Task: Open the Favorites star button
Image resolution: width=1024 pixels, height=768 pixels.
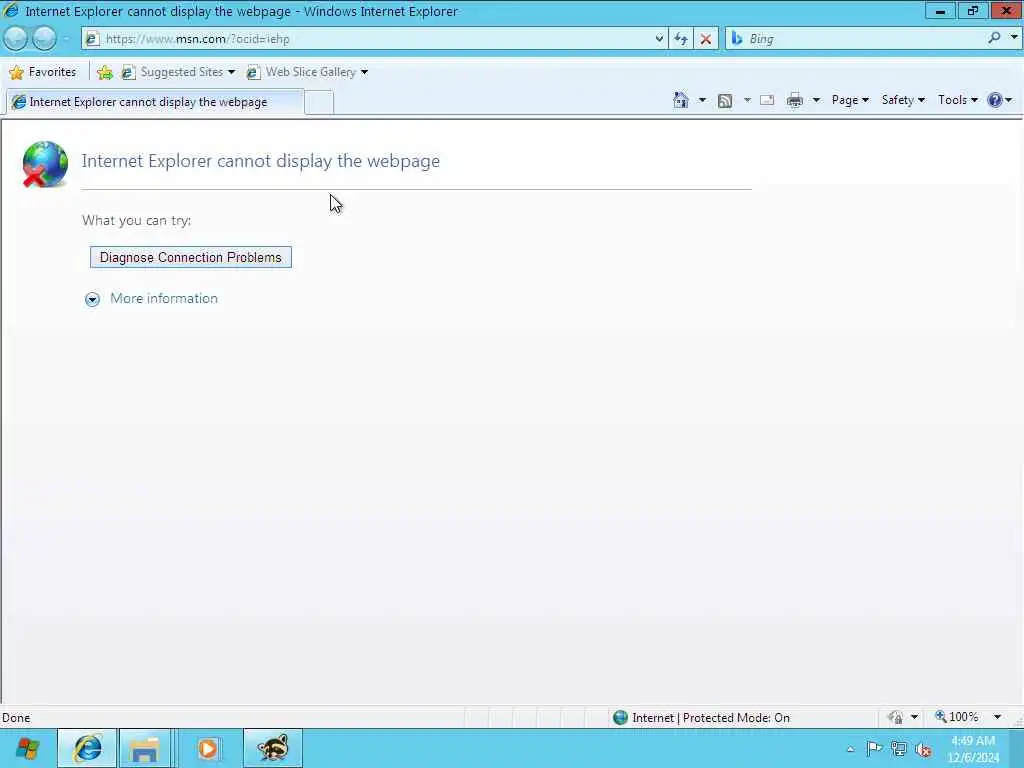Action: coord(43,72)
